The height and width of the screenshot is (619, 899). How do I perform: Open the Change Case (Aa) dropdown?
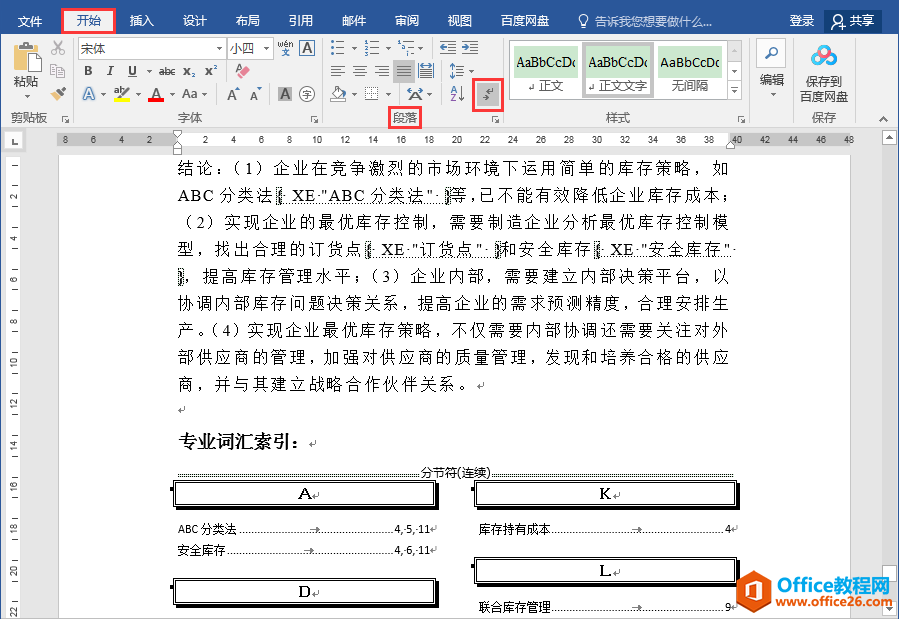[194, 94]
